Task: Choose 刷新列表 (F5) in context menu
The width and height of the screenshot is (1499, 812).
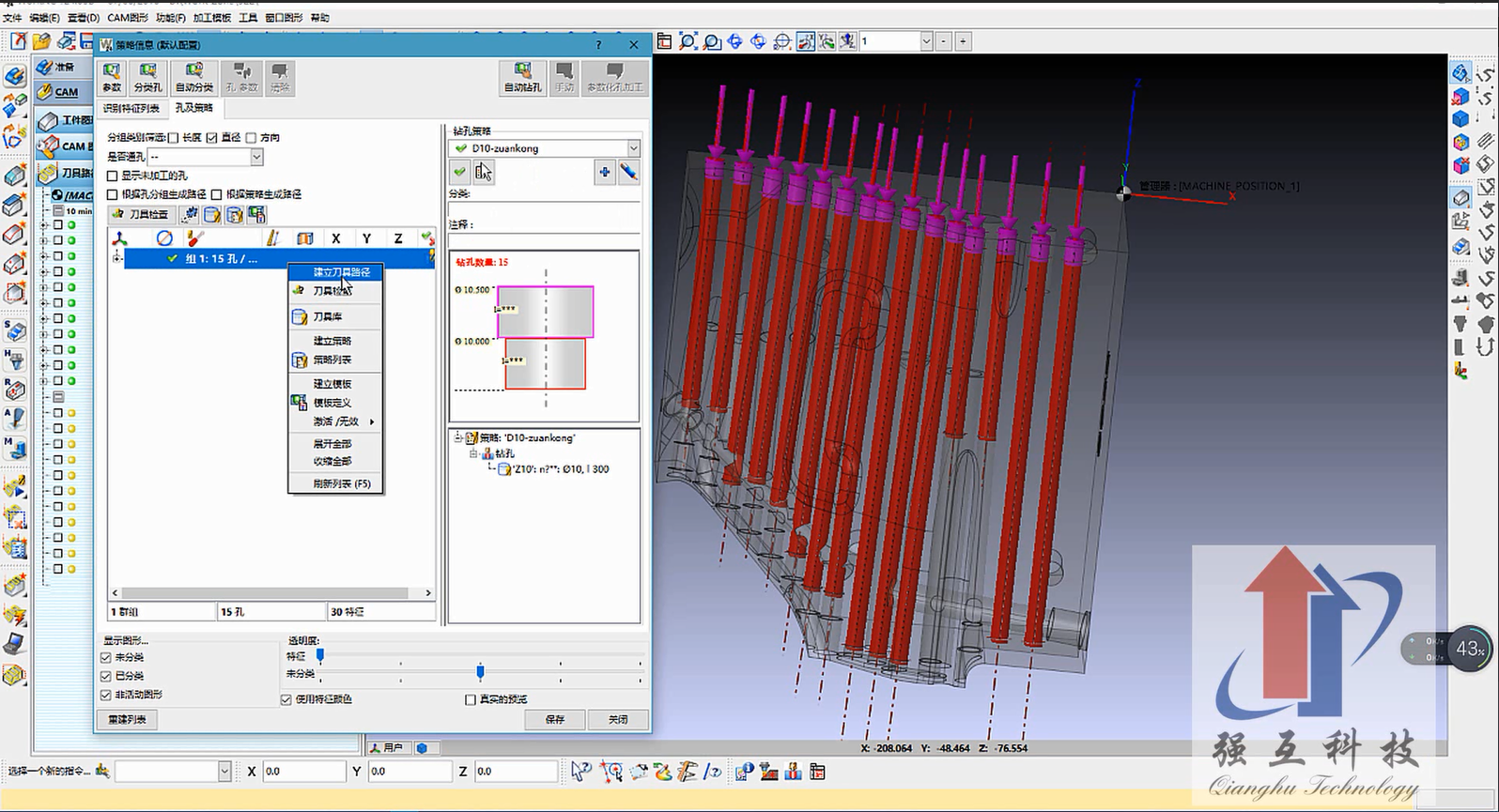Action: [335, 484]
